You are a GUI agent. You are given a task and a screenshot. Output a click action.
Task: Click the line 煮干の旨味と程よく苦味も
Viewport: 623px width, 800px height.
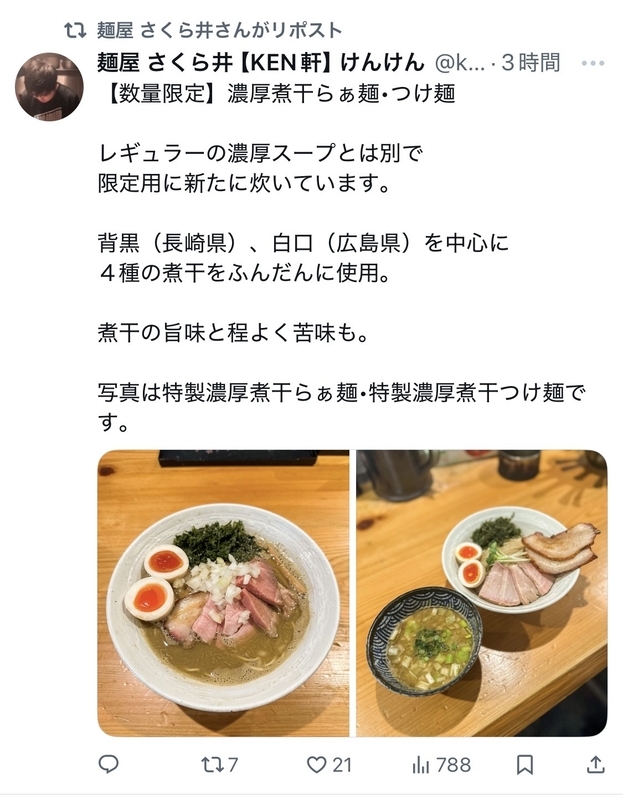point(233,333)
